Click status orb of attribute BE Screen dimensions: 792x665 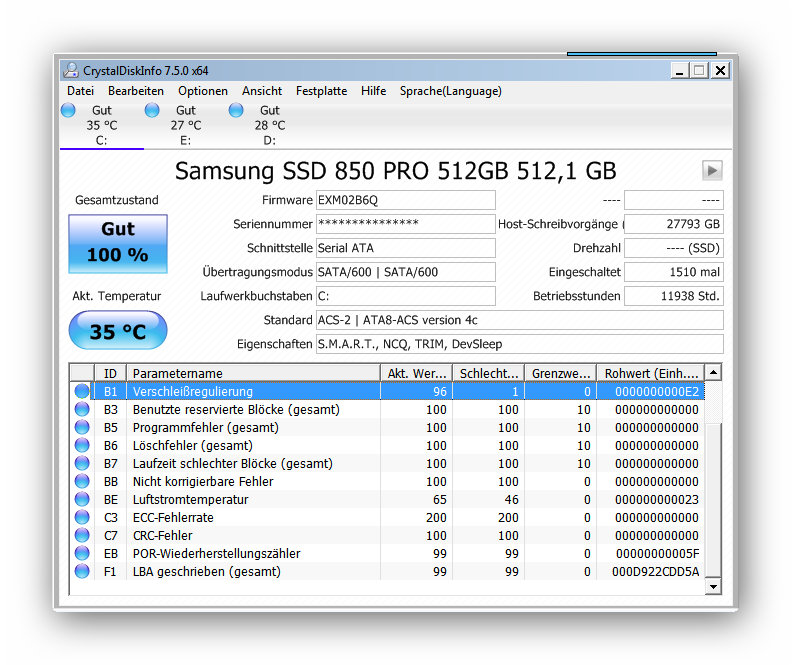(x=82, y=499)
